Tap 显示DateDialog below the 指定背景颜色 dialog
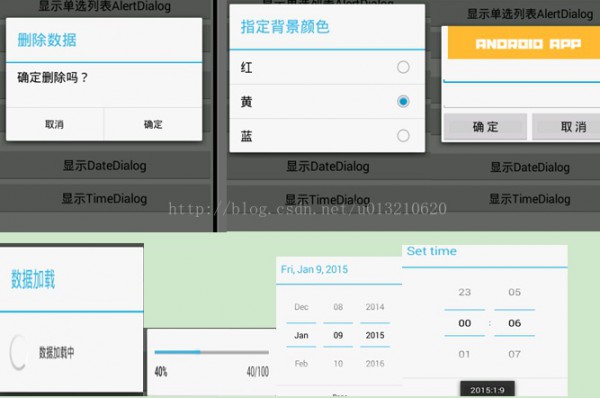Viewport: 600px width, 398px height. tap(328, 166)
